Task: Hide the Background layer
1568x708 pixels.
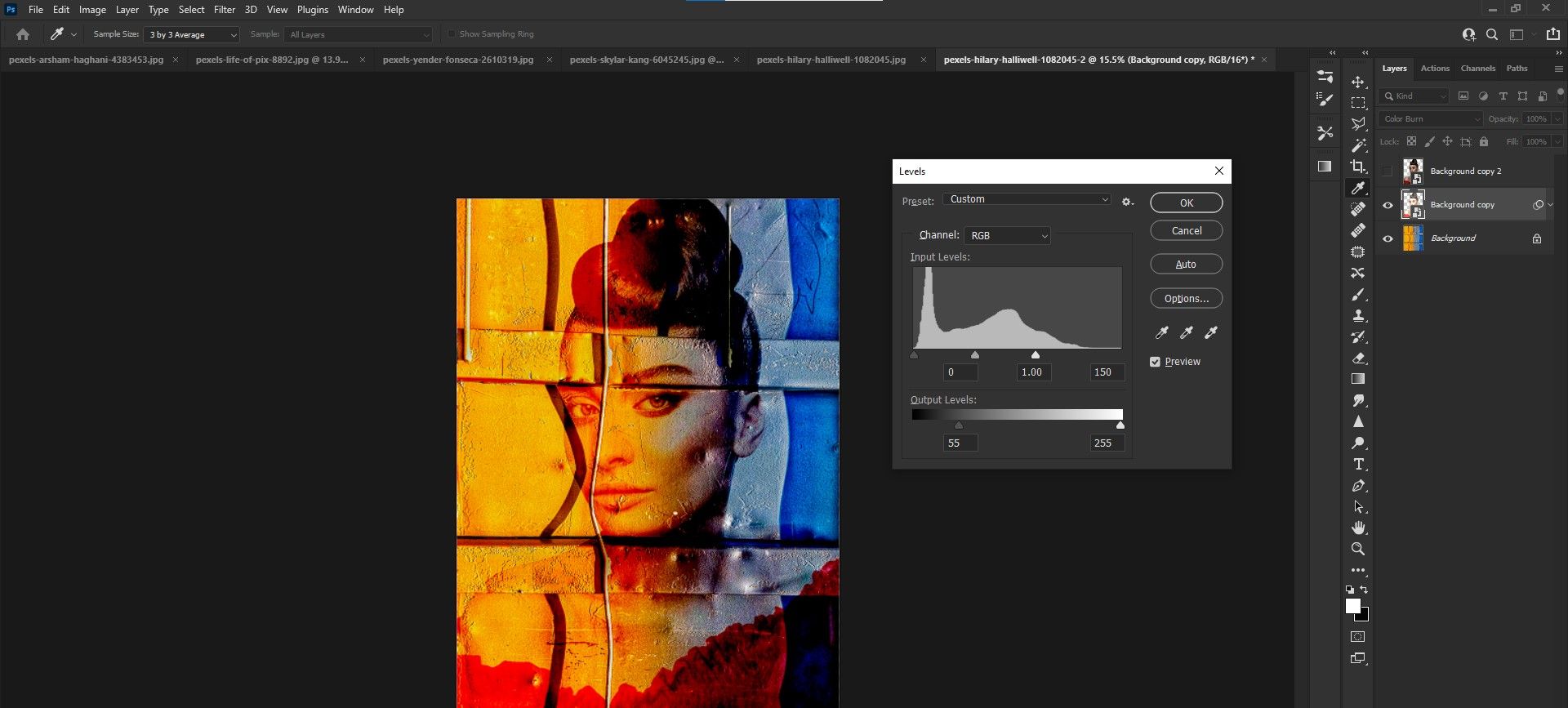Action: click(x=1387, y=238)
